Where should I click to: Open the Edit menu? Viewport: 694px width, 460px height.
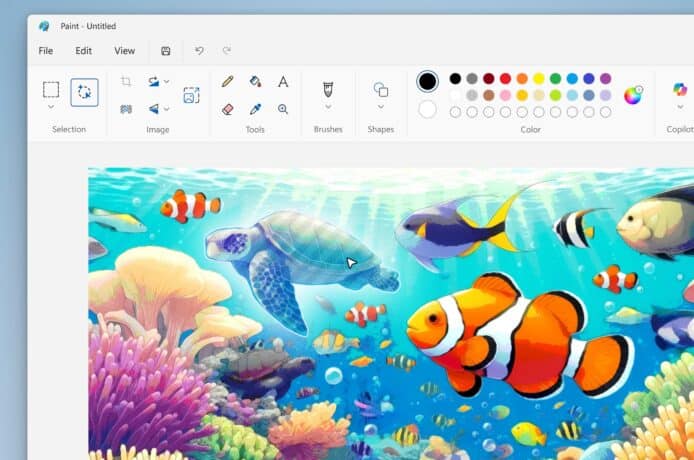tap(84, 51)
